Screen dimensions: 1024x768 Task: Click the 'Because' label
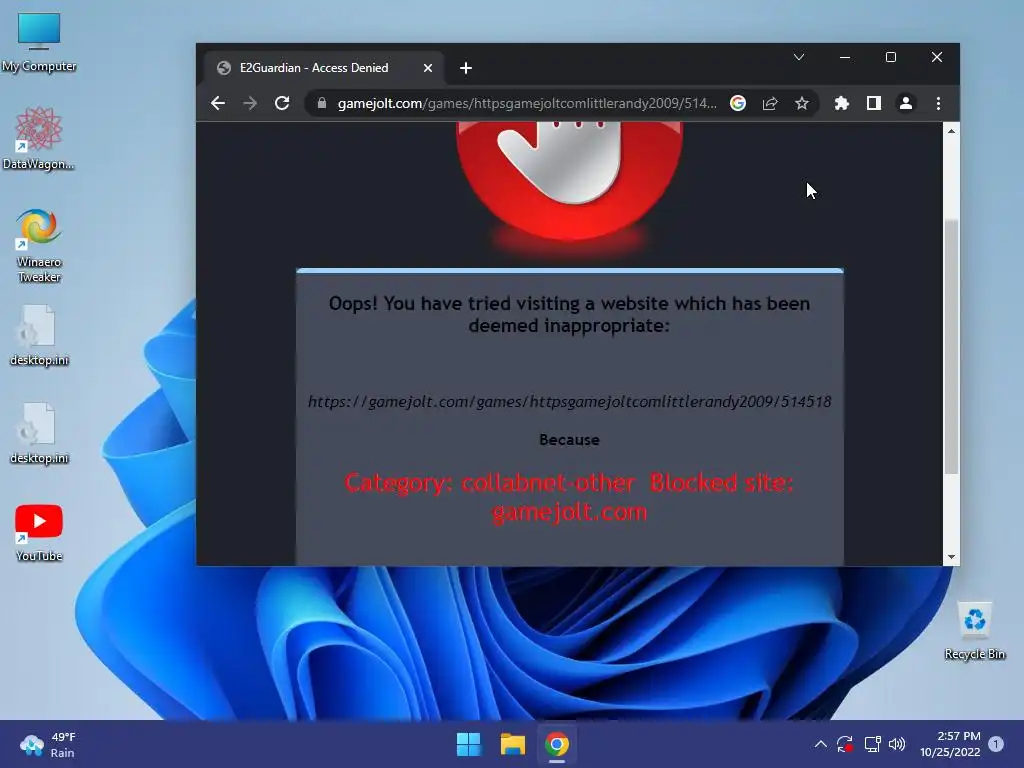(569, 440)
